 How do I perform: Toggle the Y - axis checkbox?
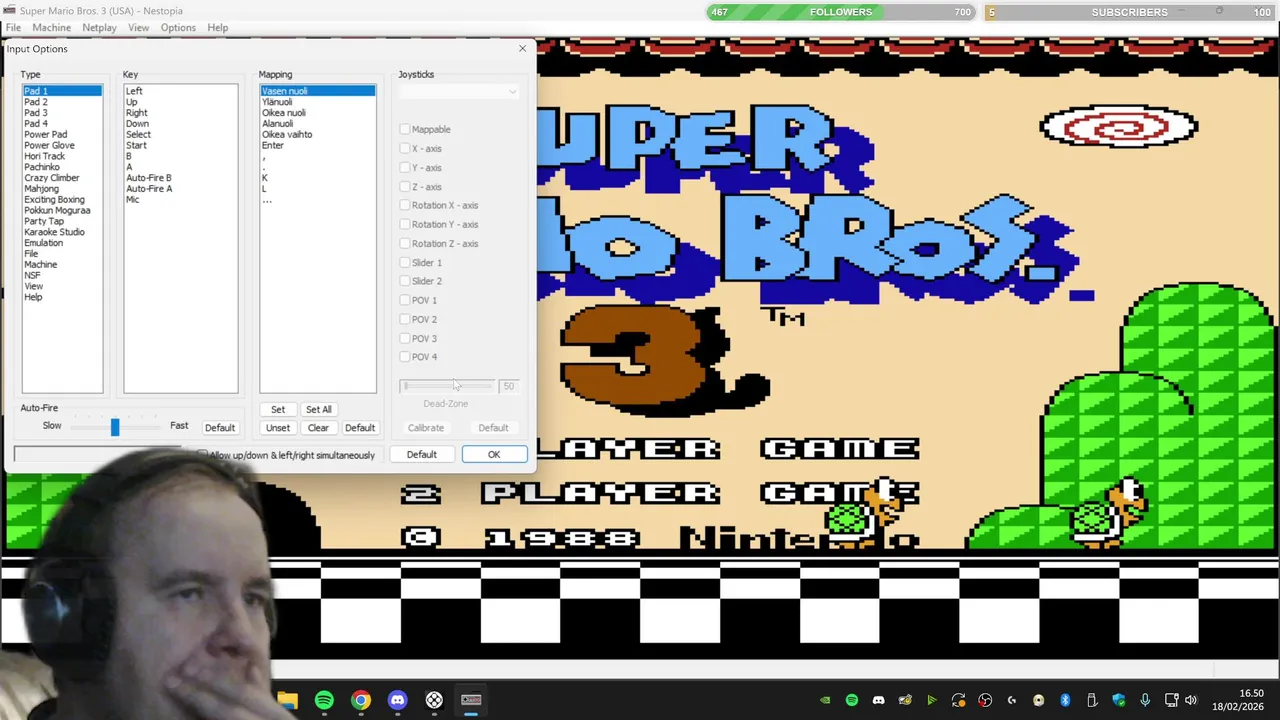click(x=405, y=167)
